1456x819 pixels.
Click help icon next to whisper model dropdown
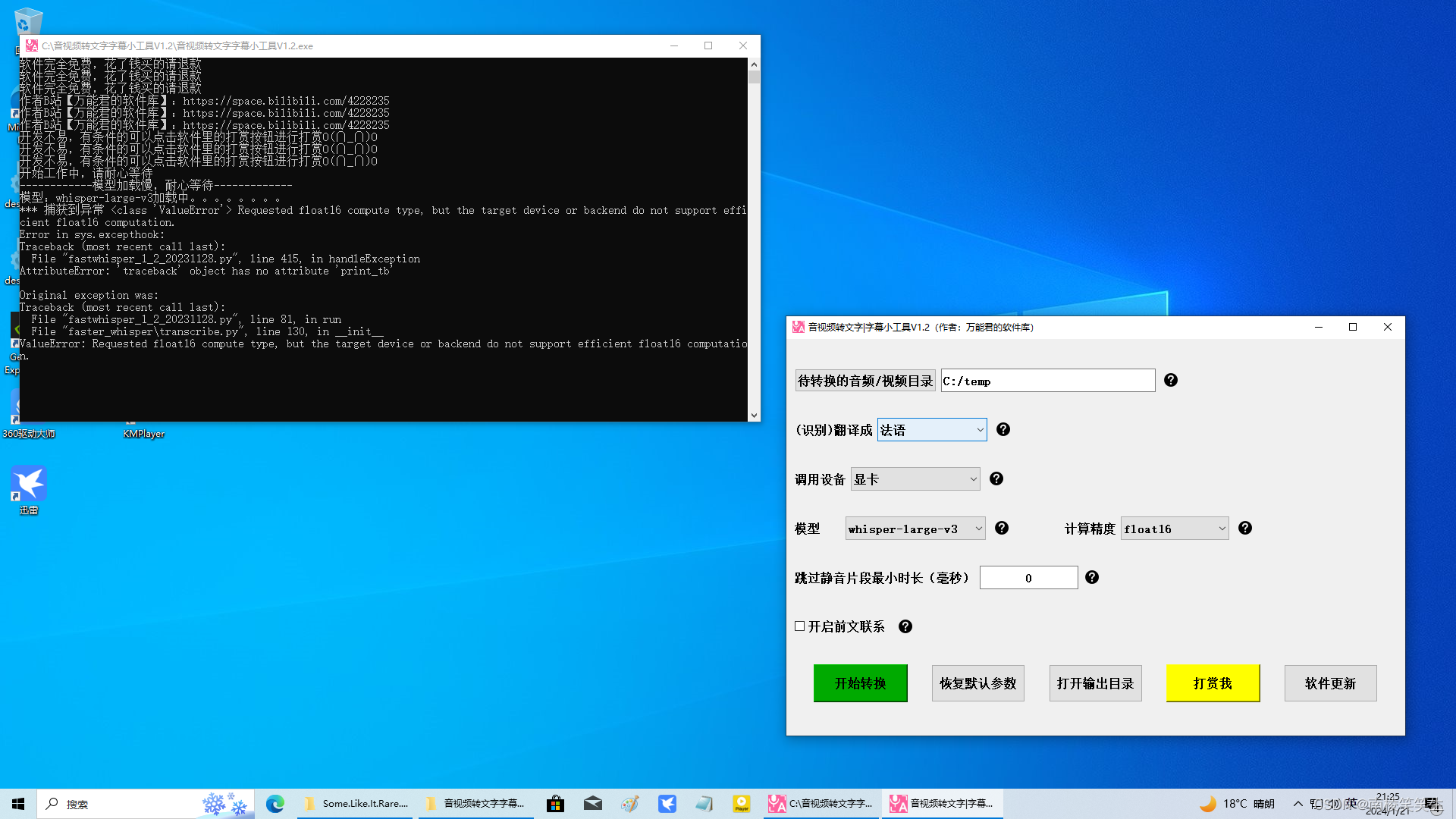point(1002,528)
